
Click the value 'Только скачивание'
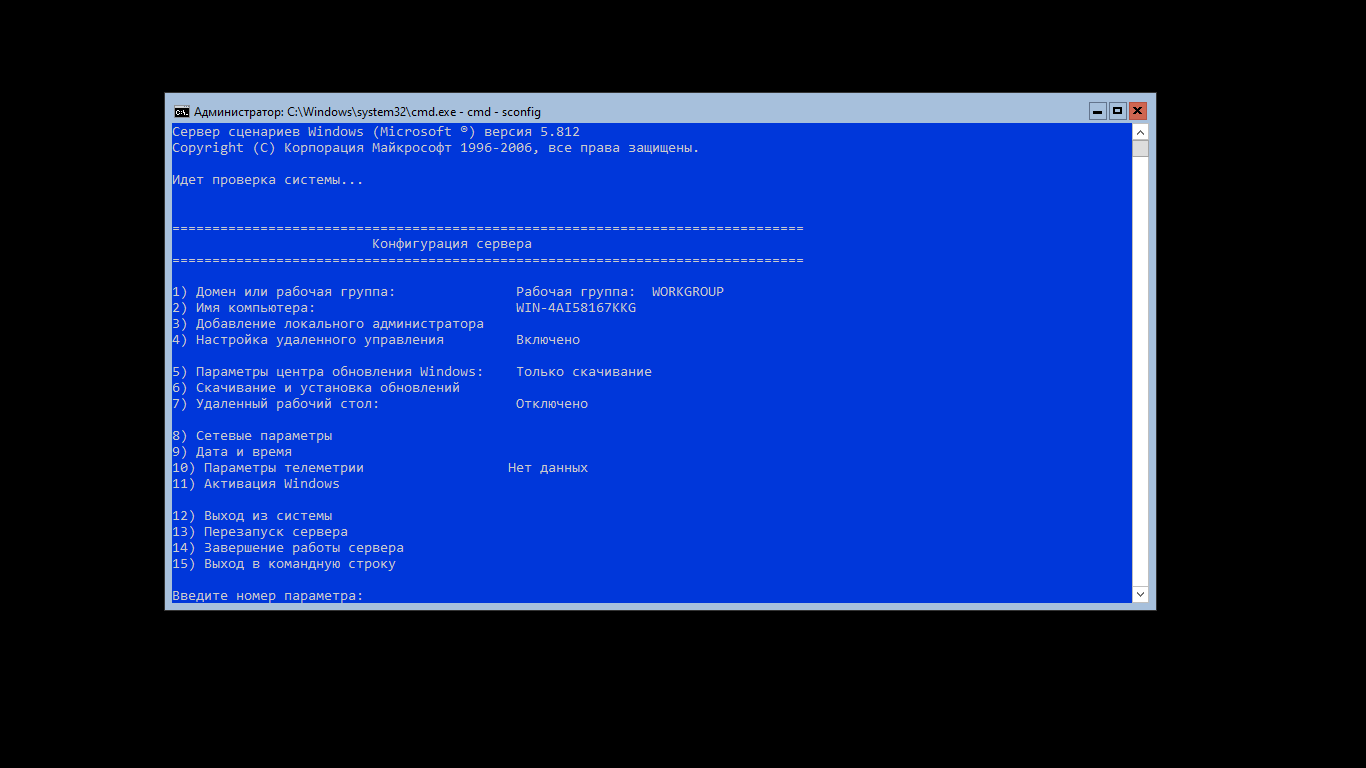coord(584,372)
